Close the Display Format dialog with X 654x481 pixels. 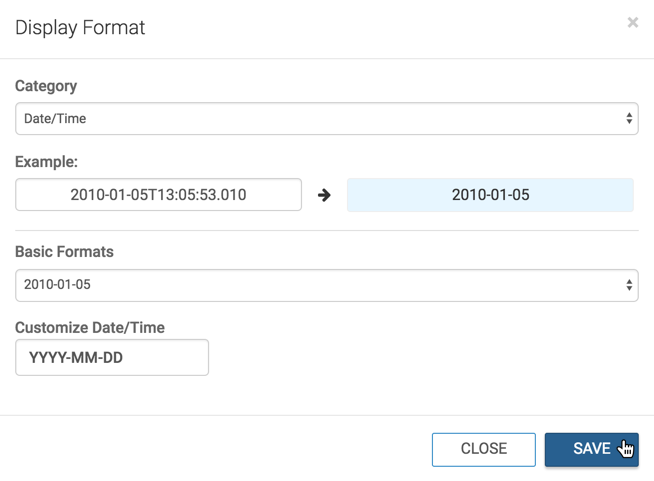point(632,22)
